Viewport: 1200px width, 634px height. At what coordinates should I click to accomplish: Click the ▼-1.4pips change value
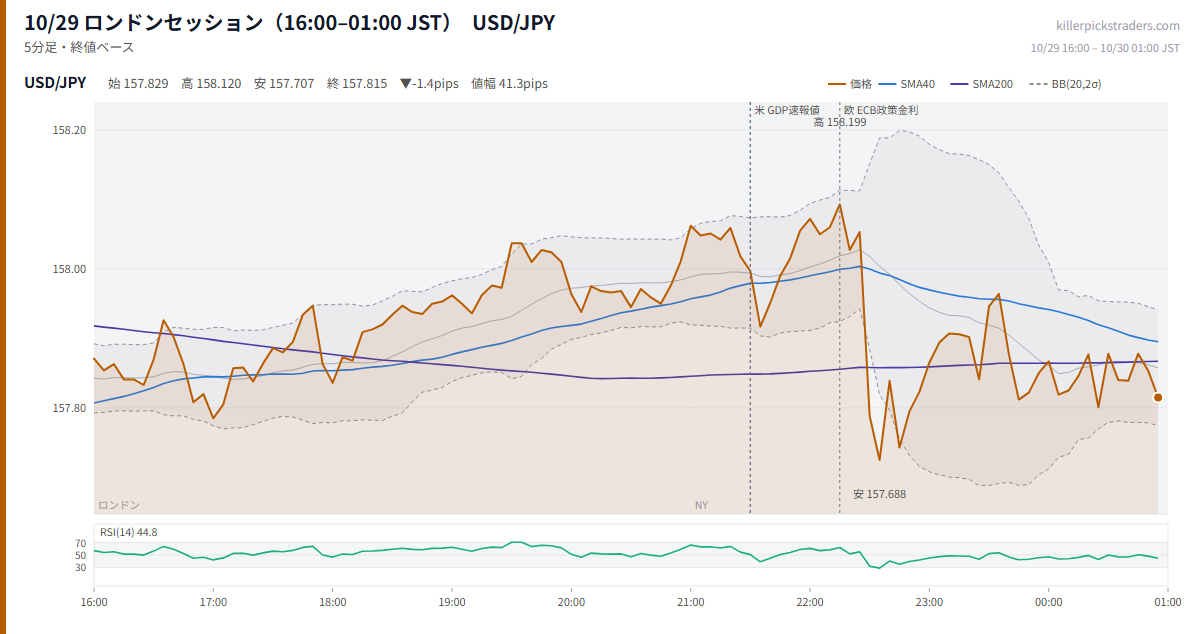[429, 84]
